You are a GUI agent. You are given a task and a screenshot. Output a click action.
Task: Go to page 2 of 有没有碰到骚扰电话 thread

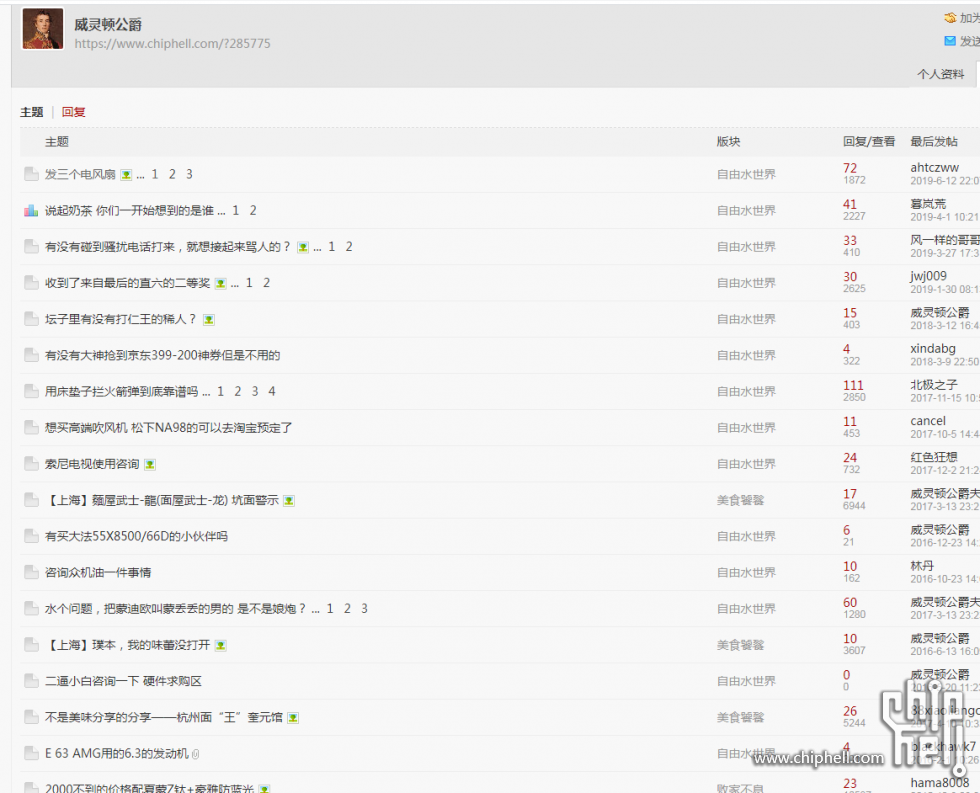349,247
